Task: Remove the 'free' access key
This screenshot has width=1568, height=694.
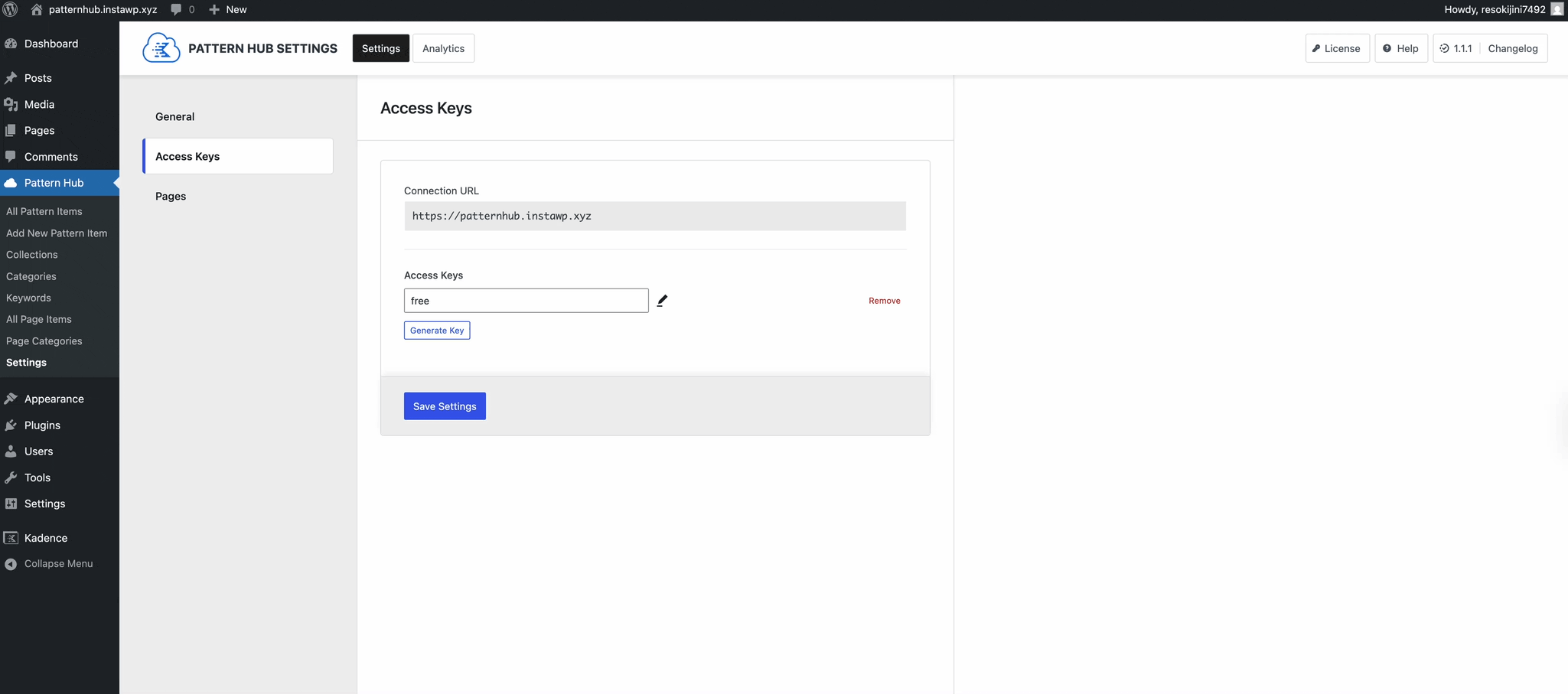Action: 884,300
